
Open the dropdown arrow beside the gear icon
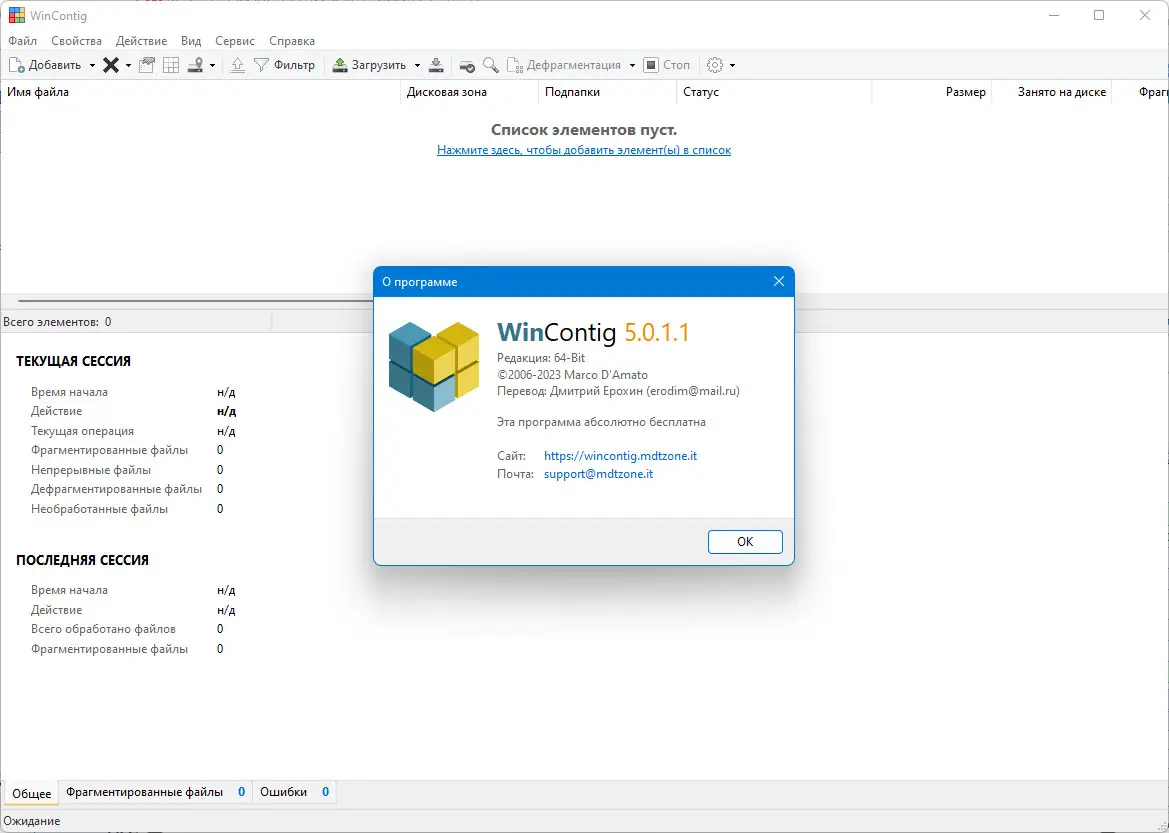pyautogui.click(x=732, y=66)
